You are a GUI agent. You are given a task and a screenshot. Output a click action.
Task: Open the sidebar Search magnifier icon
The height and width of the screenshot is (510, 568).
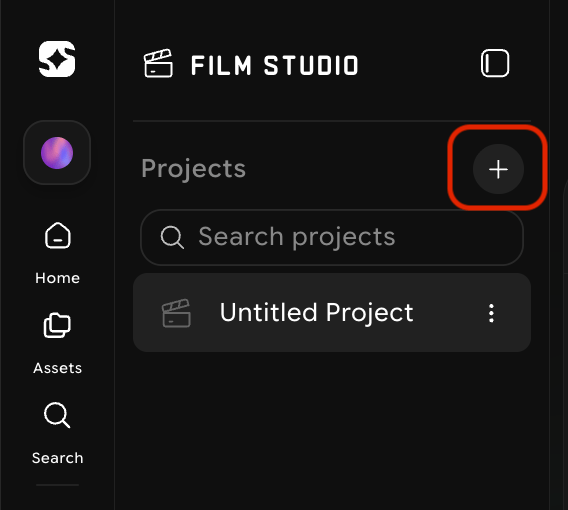57,415
